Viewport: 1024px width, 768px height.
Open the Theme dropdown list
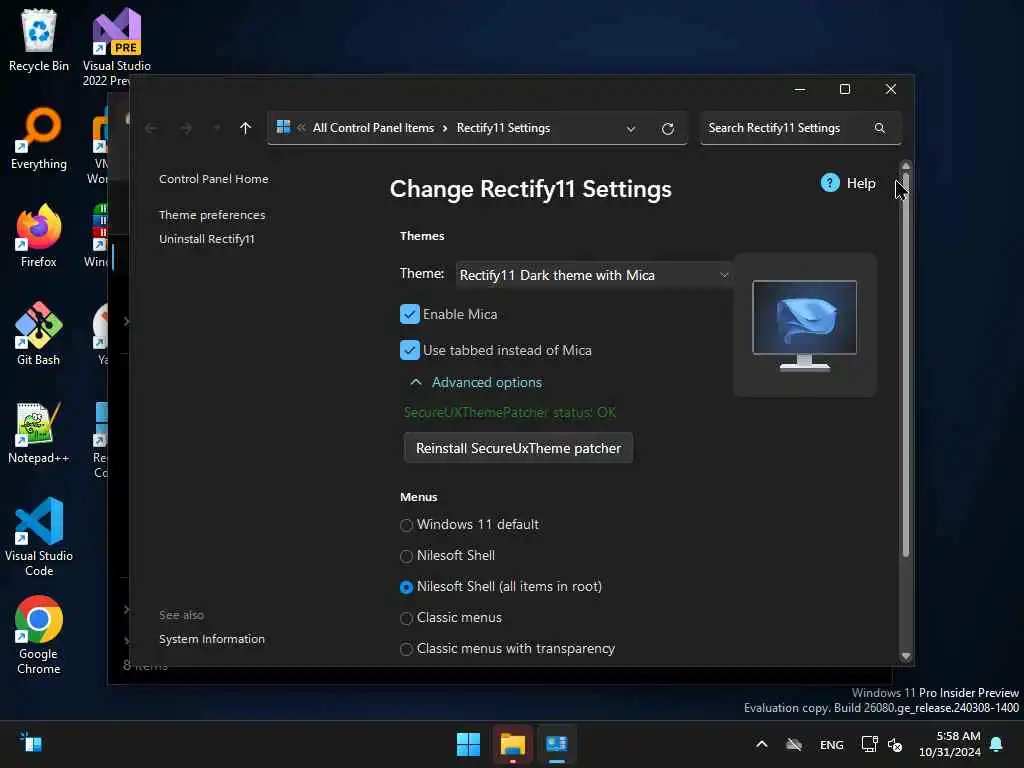(593, 275)
